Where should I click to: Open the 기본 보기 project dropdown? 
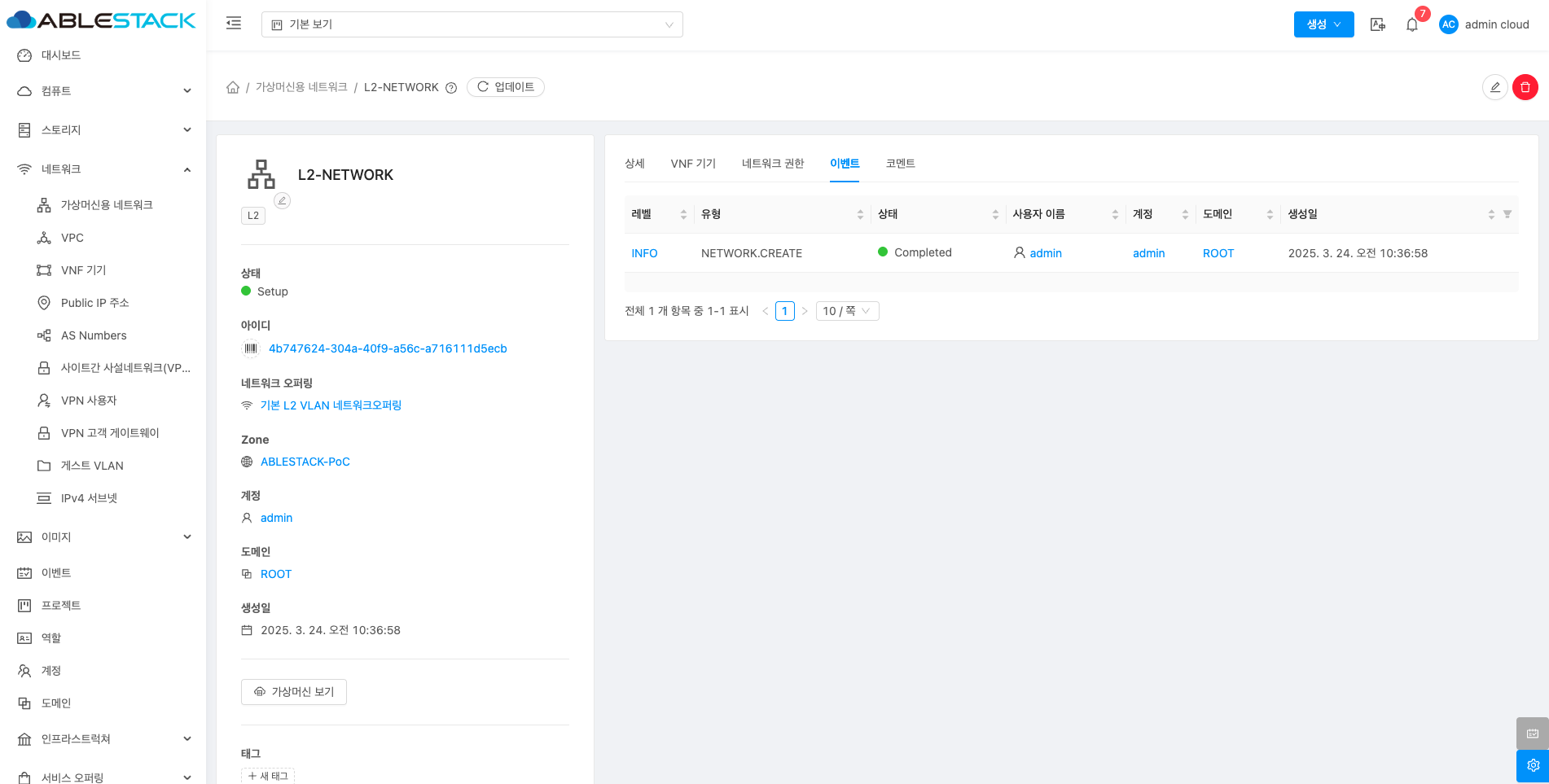(x=472, y=24)
